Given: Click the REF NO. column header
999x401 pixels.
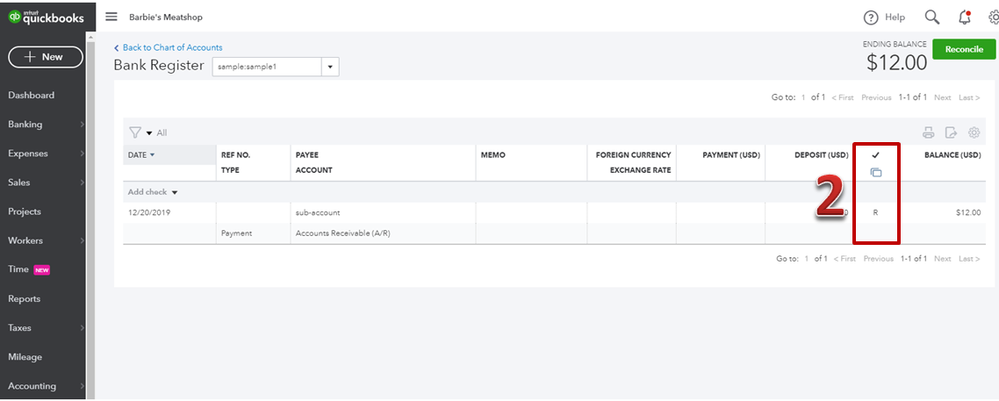Looking at the screenshot, I should [236, 155].
